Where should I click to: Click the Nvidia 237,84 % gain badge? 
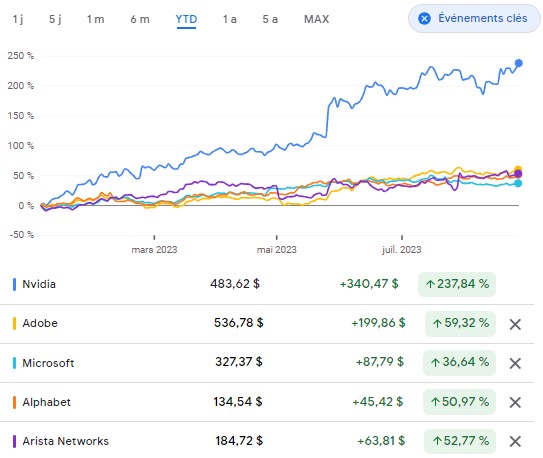click(x=457, y=285)
